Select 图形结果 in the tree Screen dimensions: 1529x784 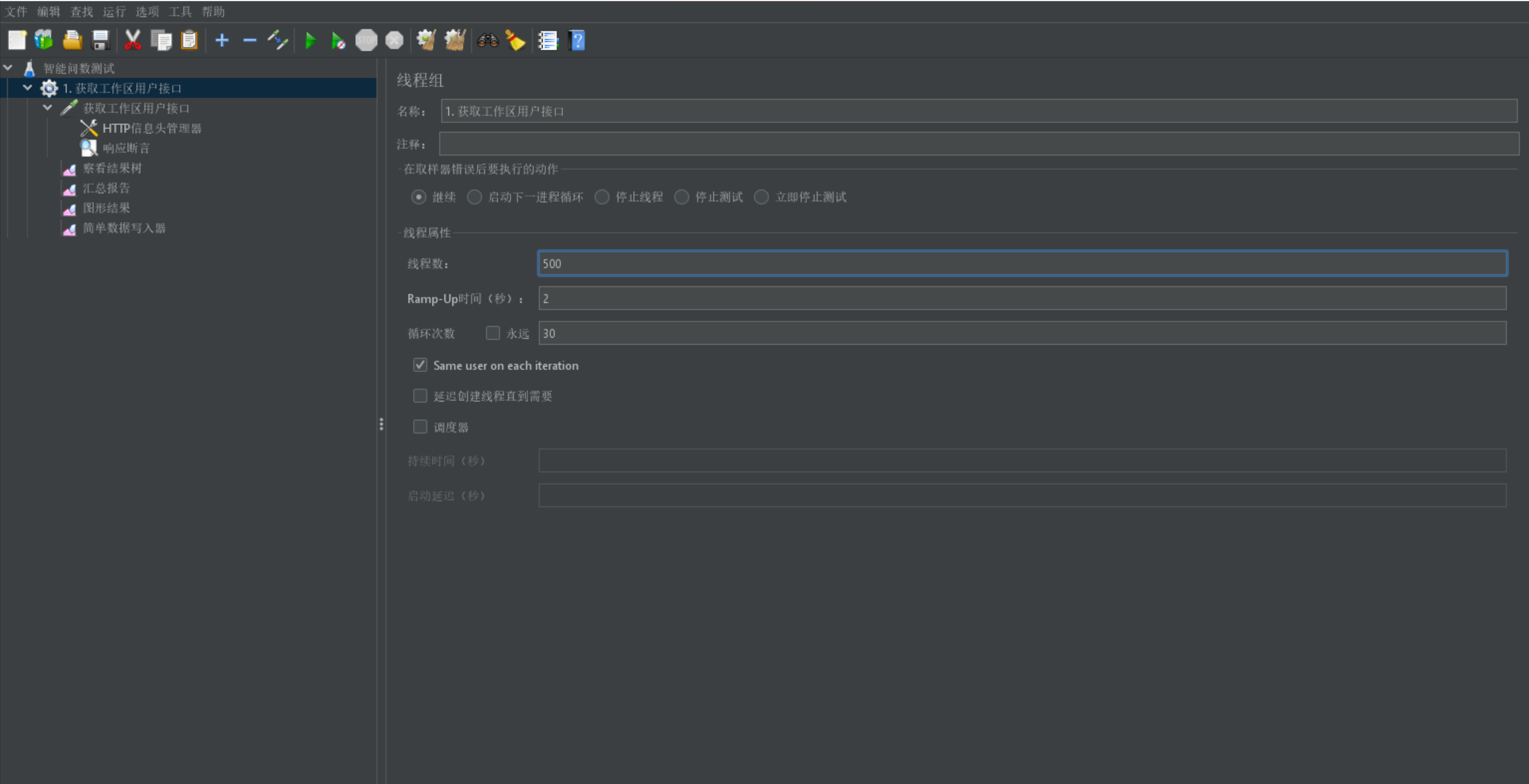(106, 208)
